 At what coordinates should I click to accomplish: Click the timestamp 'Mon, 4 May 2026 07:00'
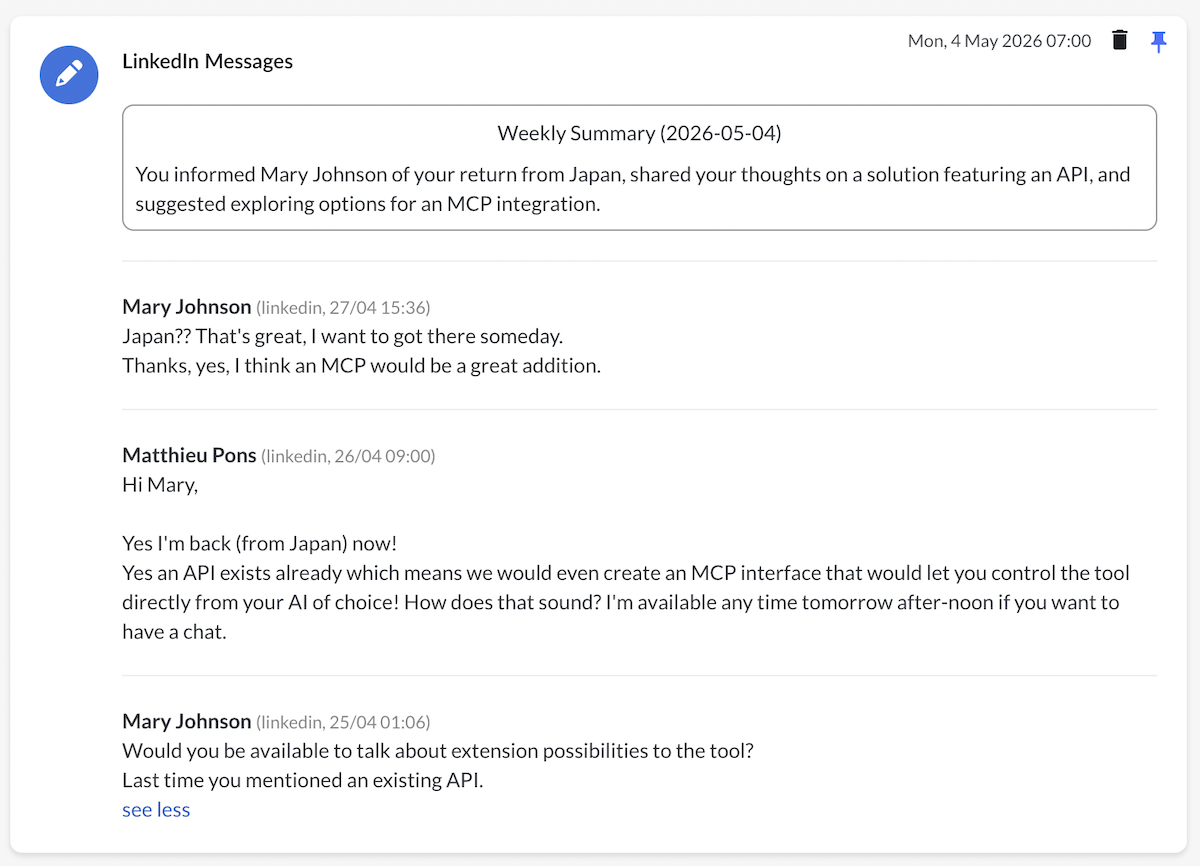point(1000,41)
